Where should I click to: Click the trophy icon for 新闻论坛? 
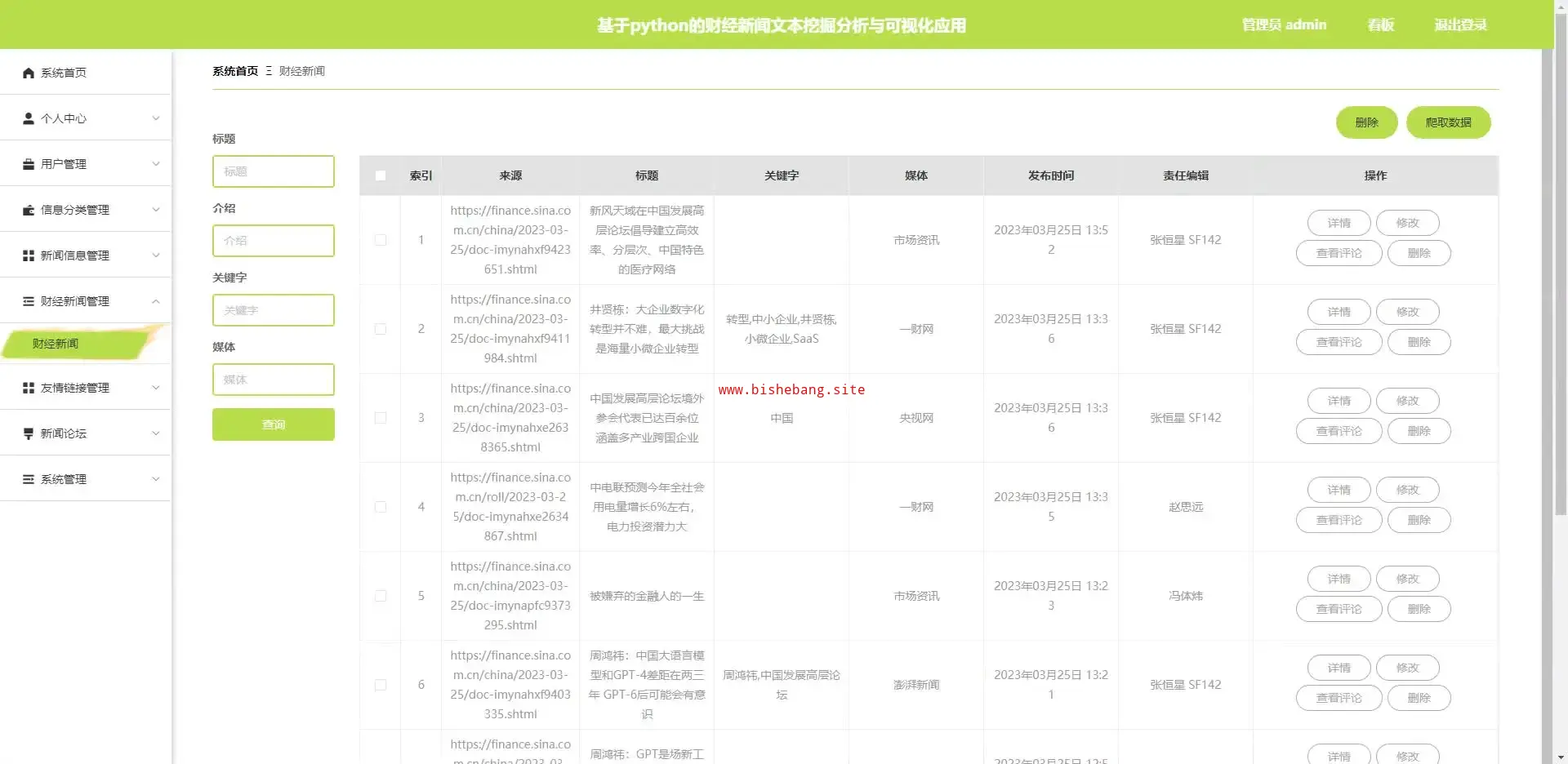[x=29, y=433]
